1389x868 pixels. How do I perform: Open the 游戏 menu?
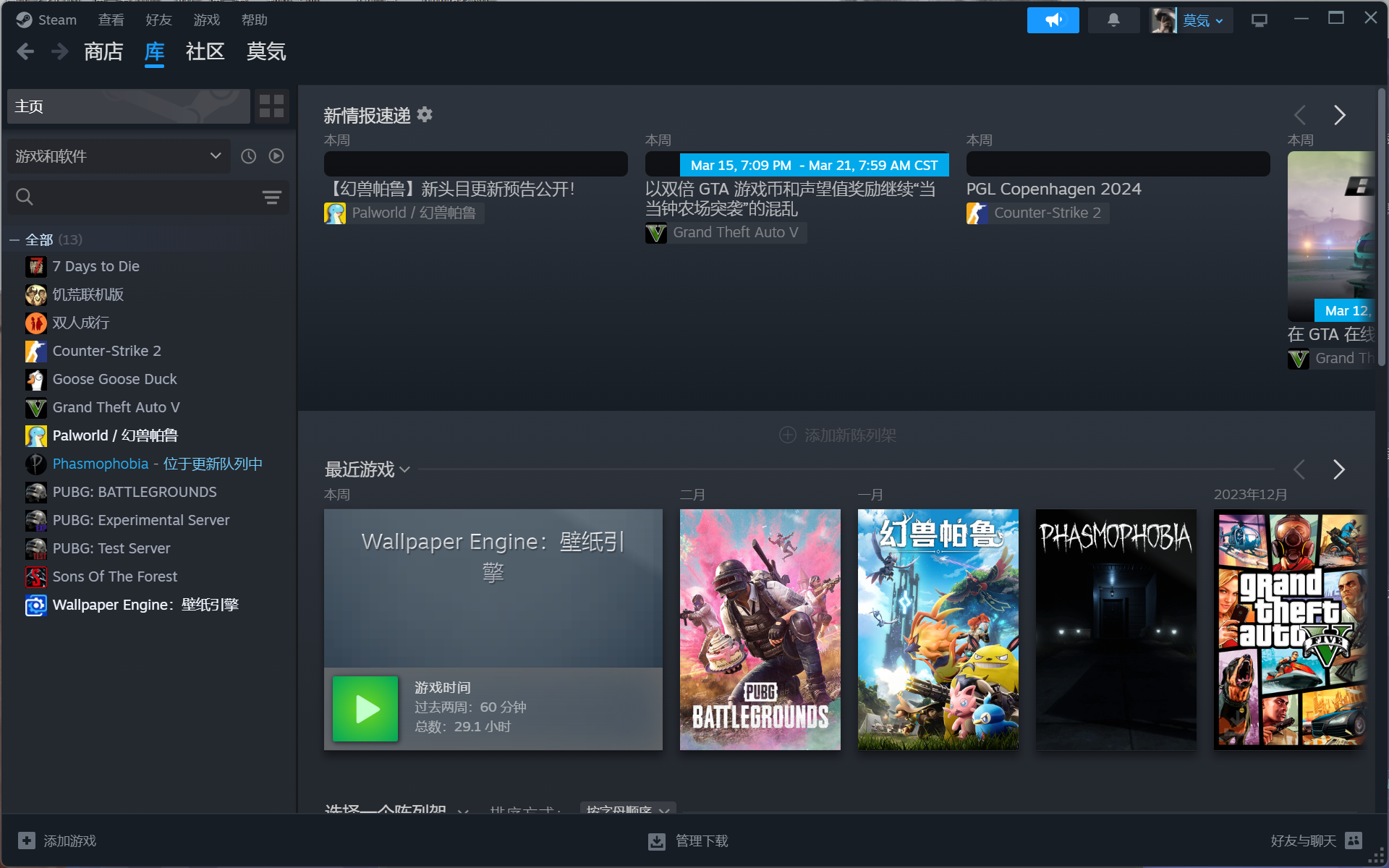206,20
